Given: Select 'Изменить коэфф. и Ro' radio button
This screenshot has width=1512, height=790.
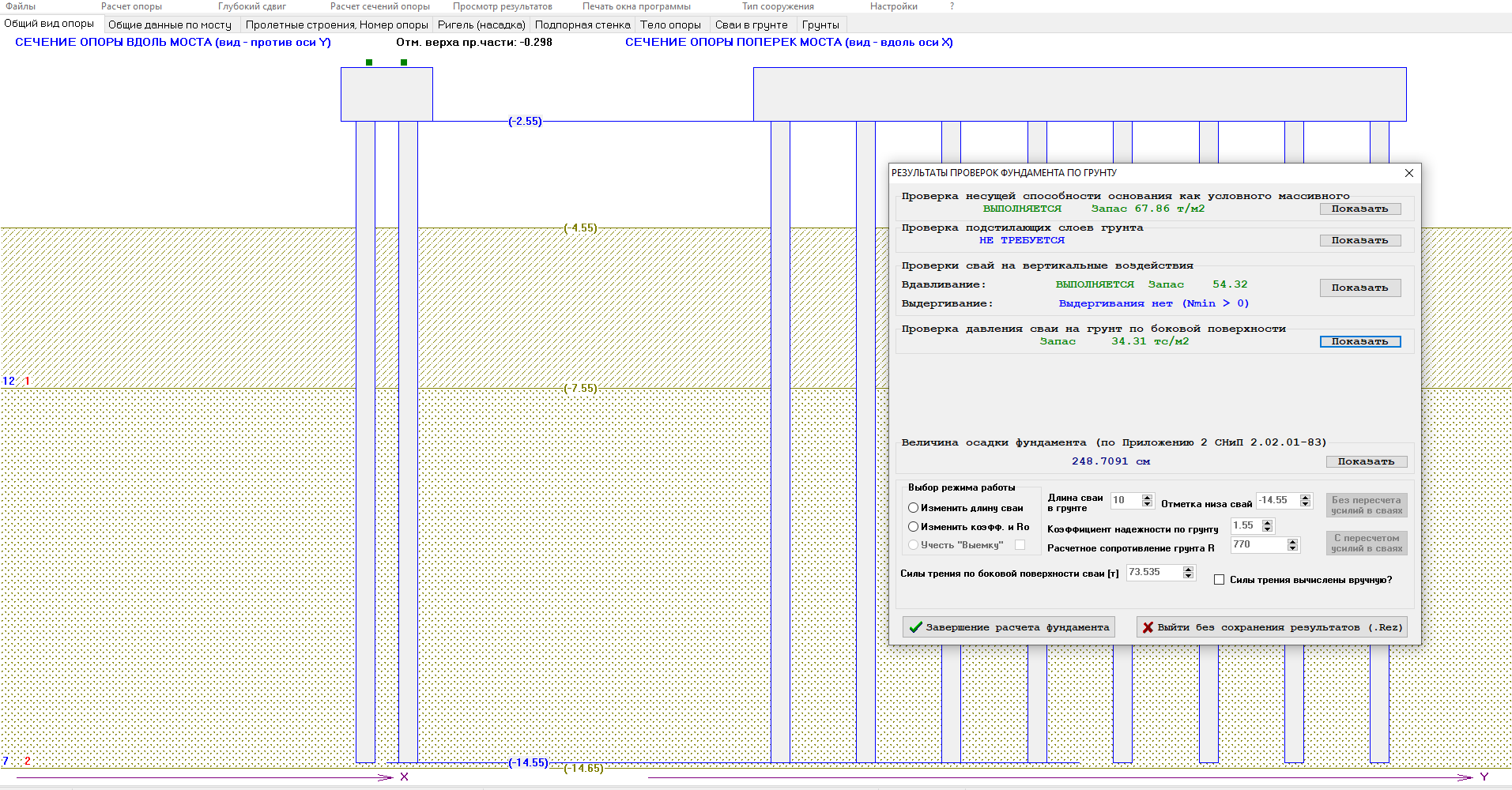Looking at the screenshot, I should (x=914, y=527).
